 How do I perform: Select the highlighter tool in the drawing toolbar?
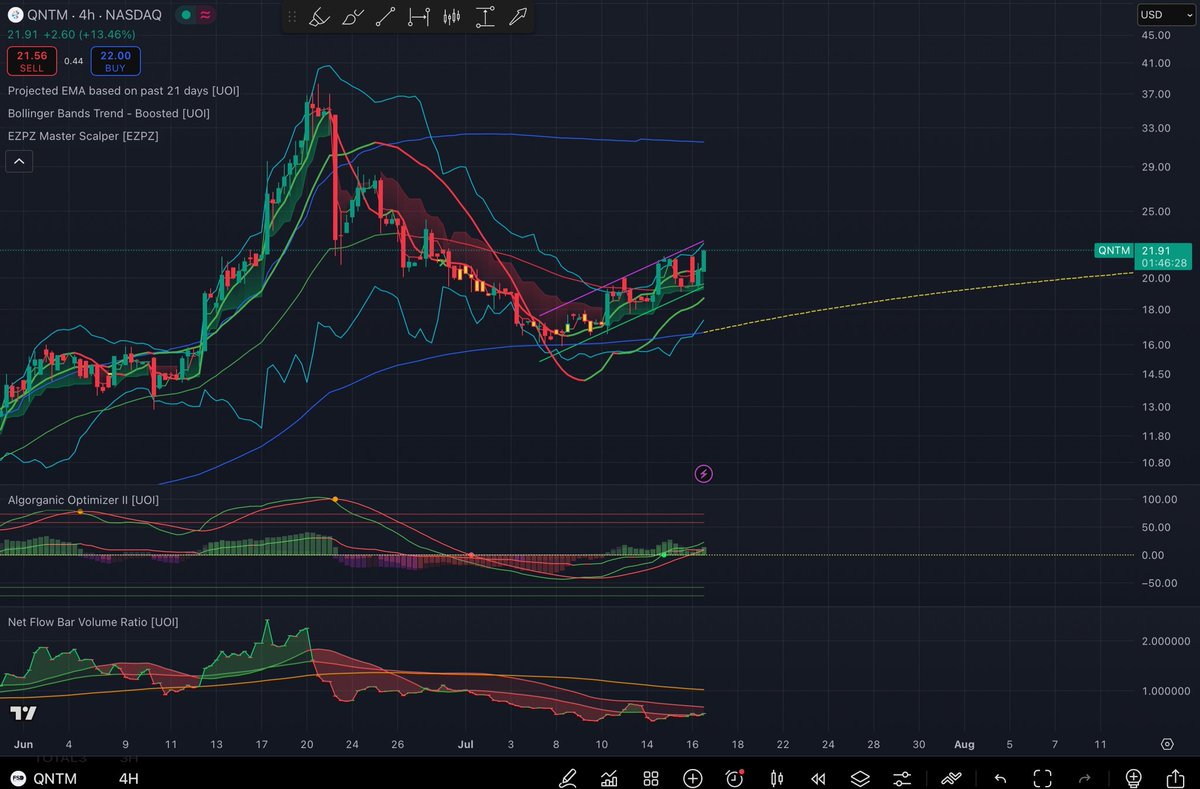coord(319,17)
